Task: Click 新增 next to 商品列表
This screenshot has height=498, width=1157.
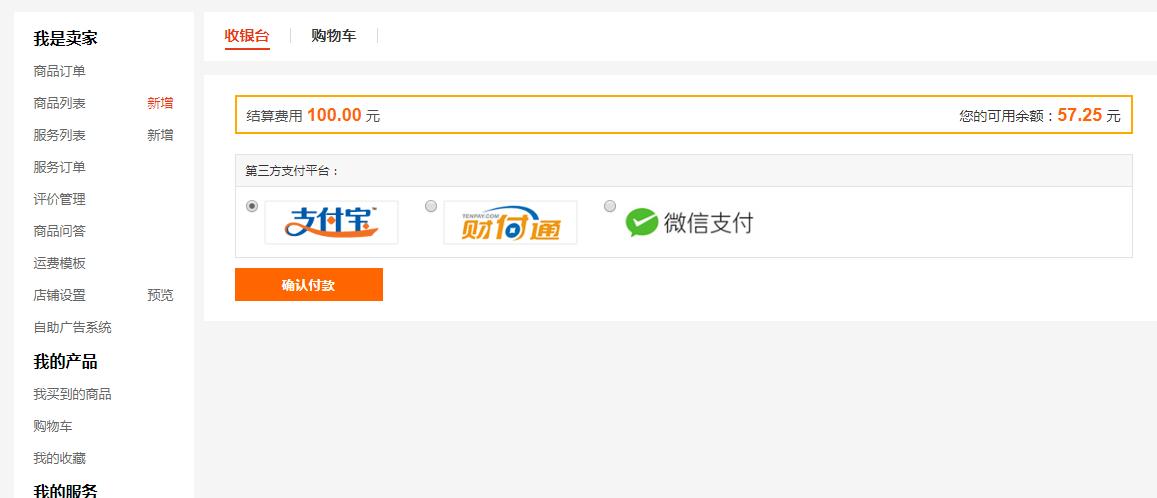Action: (160, 103)
